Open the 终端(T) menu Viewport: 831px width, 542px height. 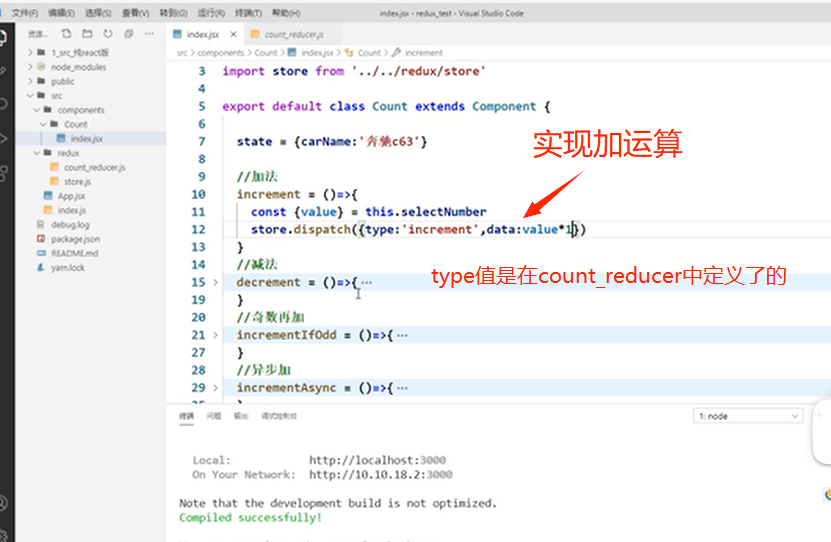point(248,13)
